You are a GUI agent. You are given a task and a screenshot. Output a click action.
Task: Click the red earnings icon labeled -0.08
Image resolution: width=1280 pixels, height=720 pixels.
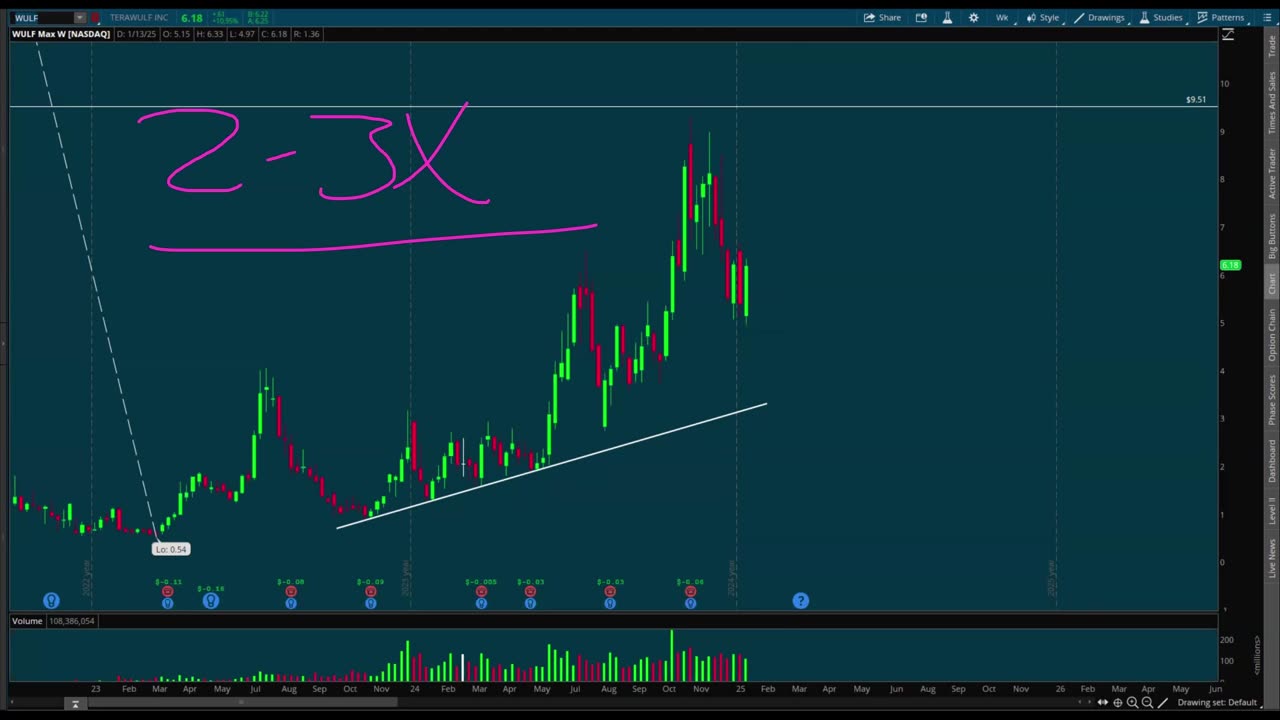[x=290, y=592]
